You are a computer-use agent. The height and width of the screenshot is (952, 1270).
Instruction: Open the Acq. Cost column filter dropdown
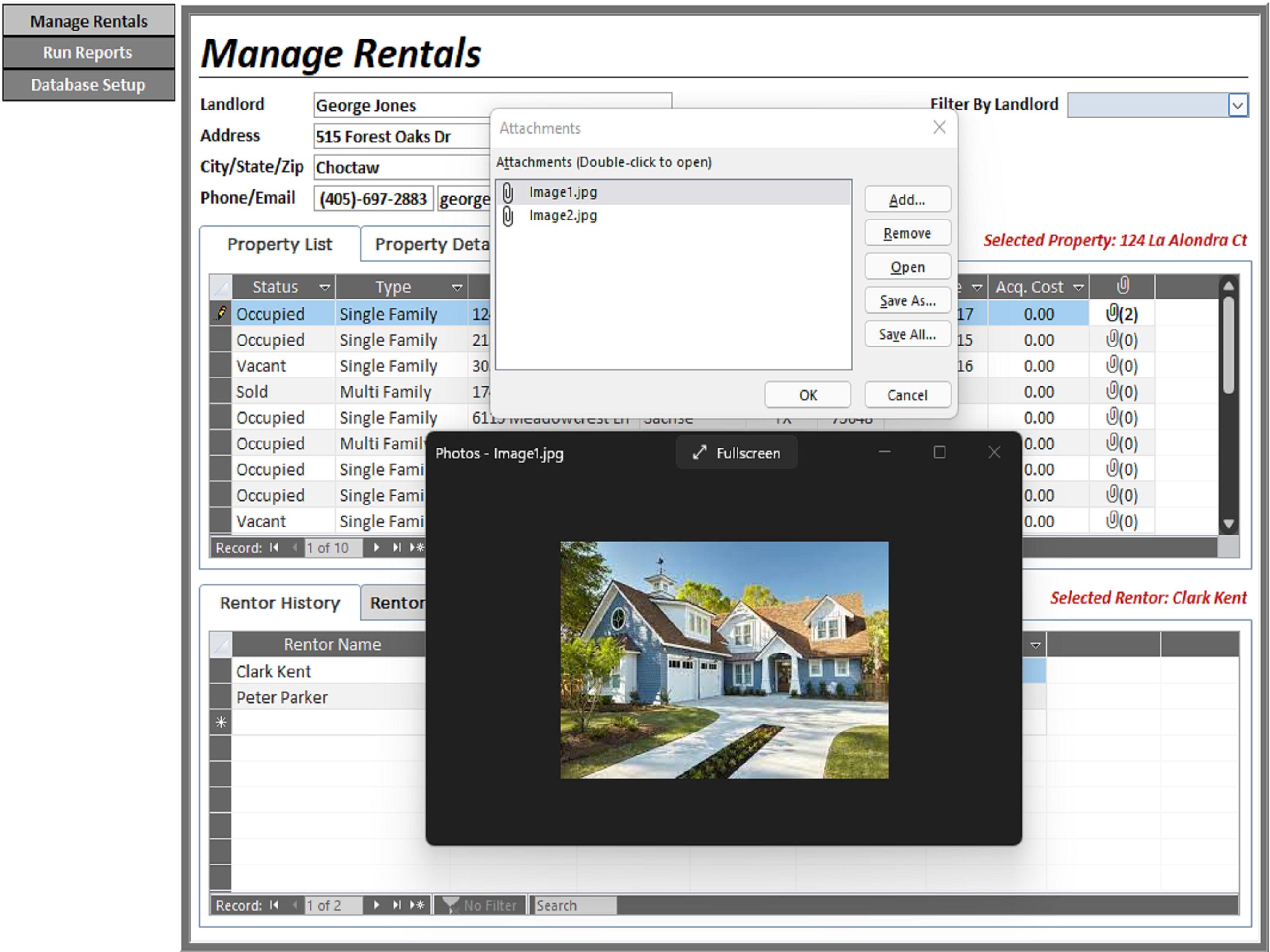tap(1079, 287)
